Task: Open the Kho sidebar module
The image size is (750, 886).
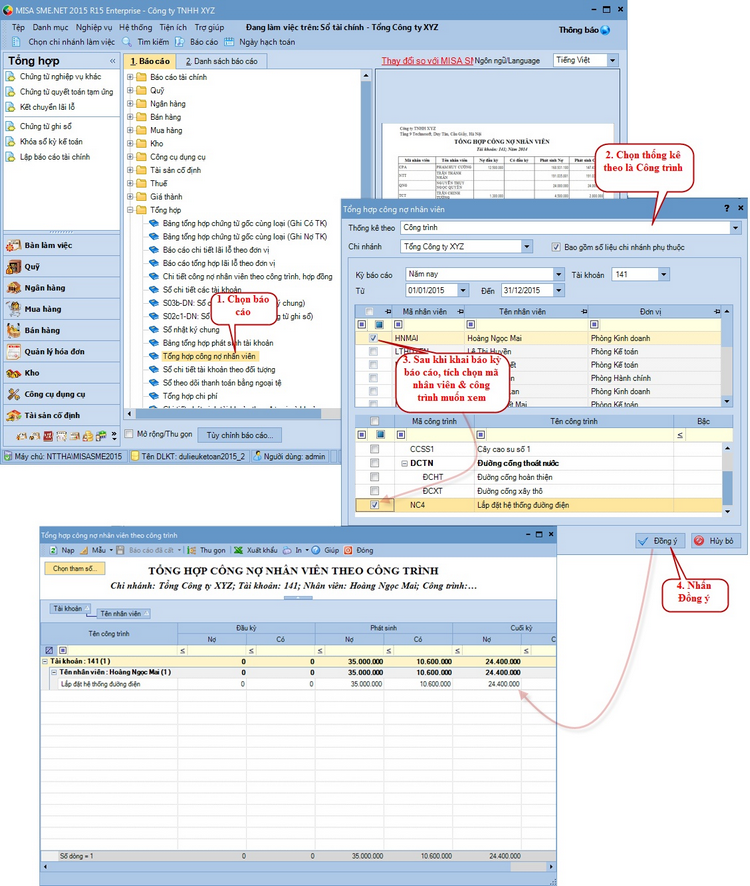Action: (62, 373)
